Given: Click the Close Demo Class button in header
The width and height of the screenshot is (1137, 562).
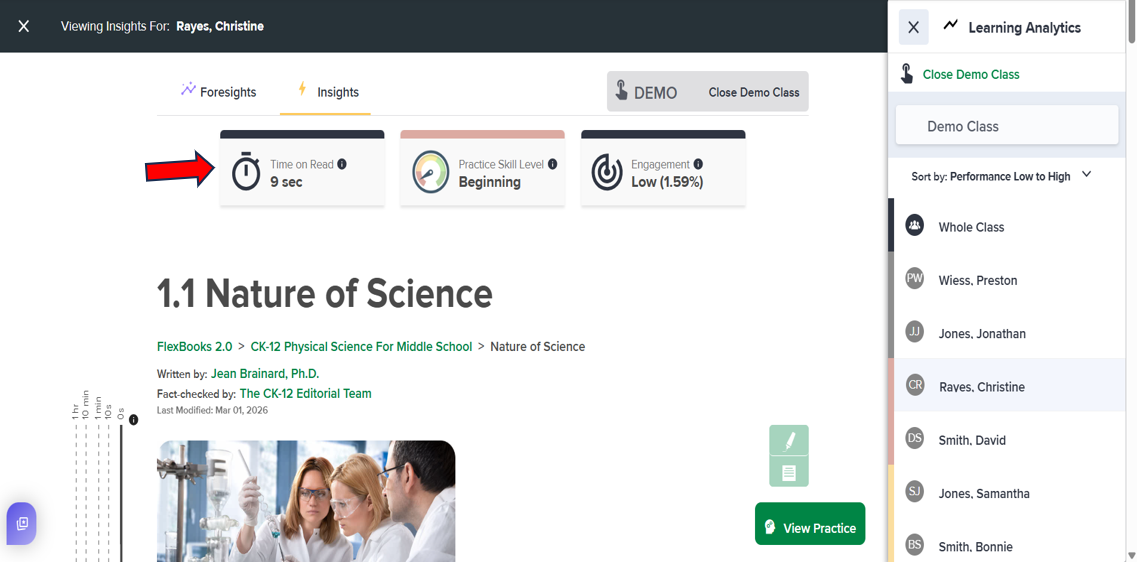Looking at the screenshot, I should click(753, 92).
